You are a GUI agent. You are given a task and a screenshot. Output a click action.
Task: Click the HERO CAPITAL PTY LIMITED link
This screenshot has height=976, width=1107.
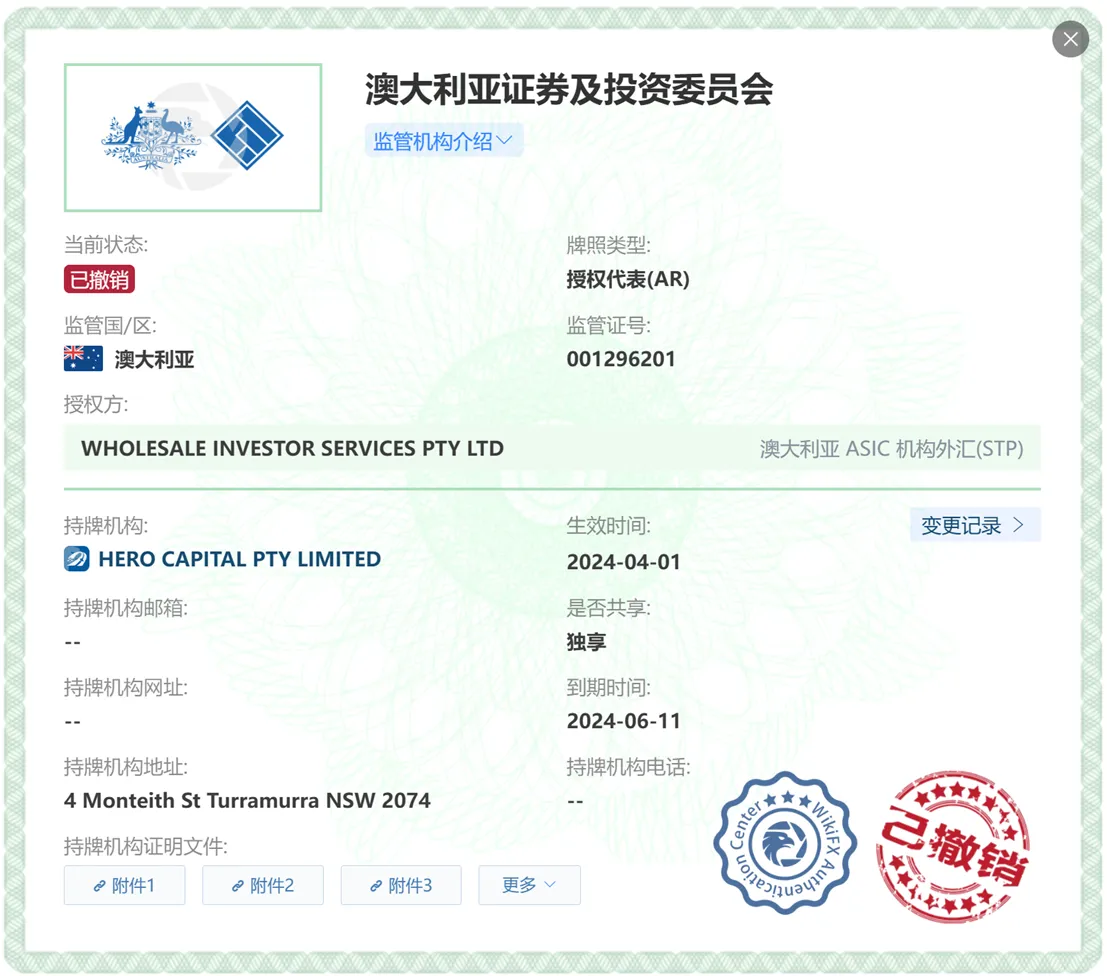click(x=239, y=559)
